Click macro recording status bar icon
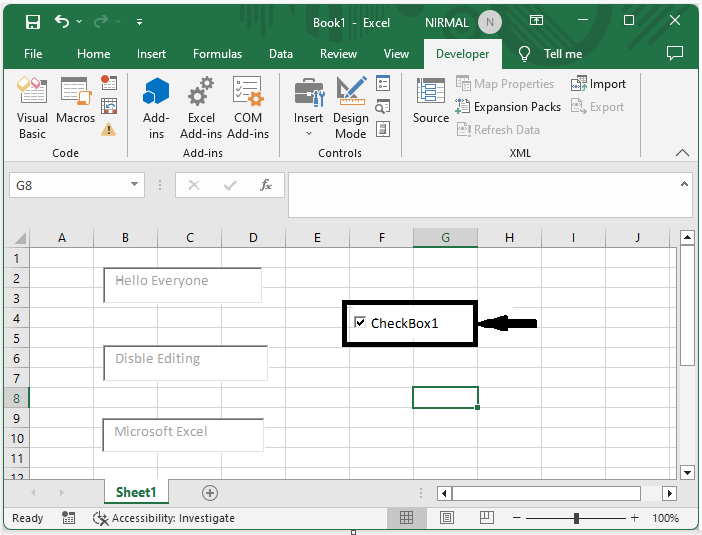The image size is (702, 535). click(x=68, y=518)
